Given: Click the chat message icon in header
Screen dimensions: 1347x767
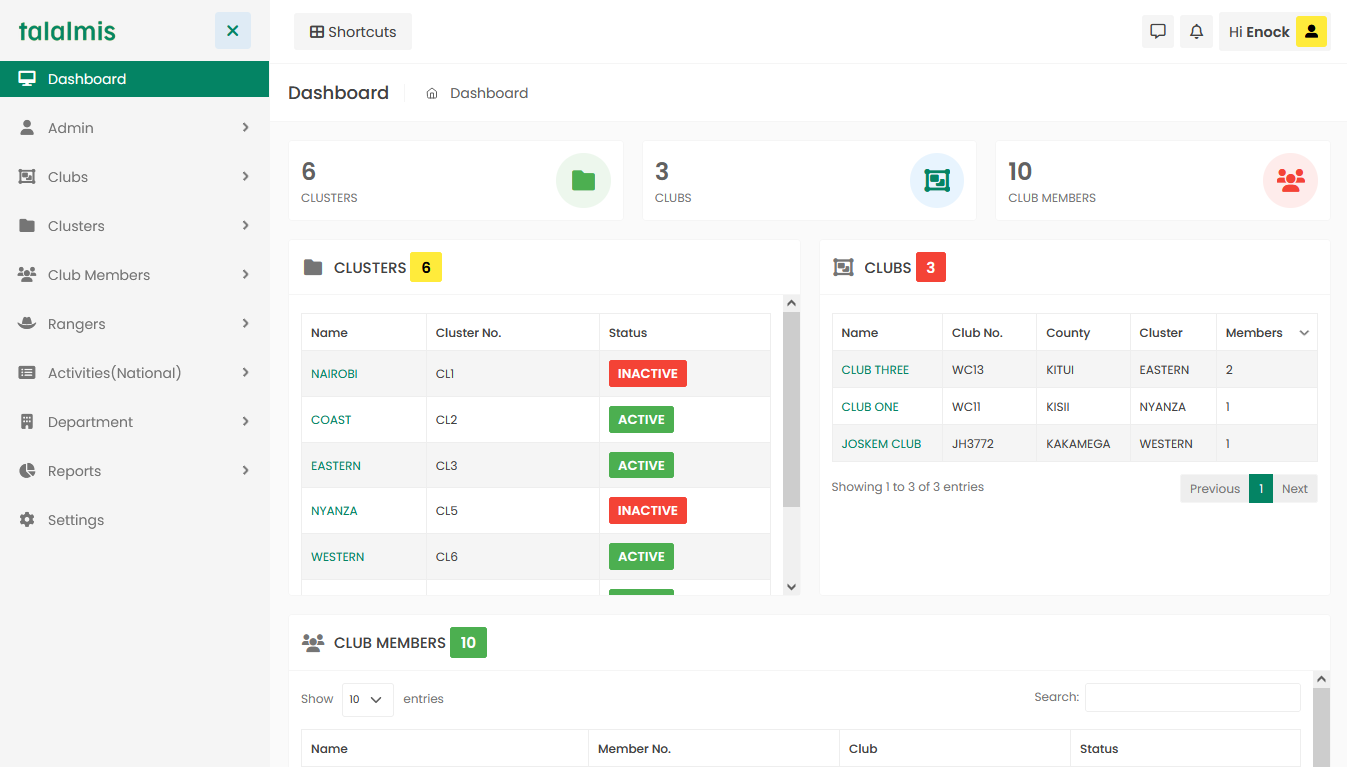Looking at the screenshot, I should [x=1158, y=31].
